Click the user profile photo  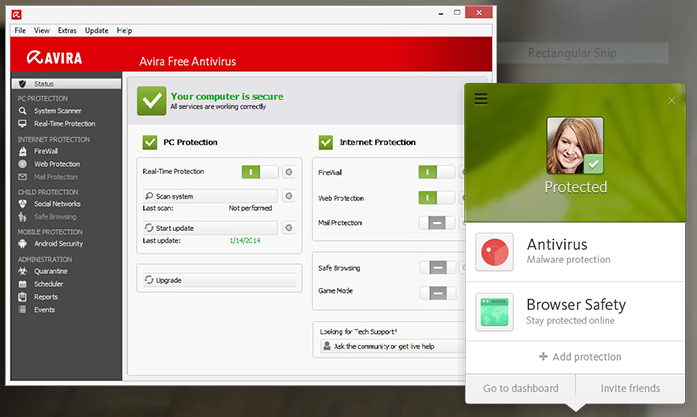tap(575, 146)
